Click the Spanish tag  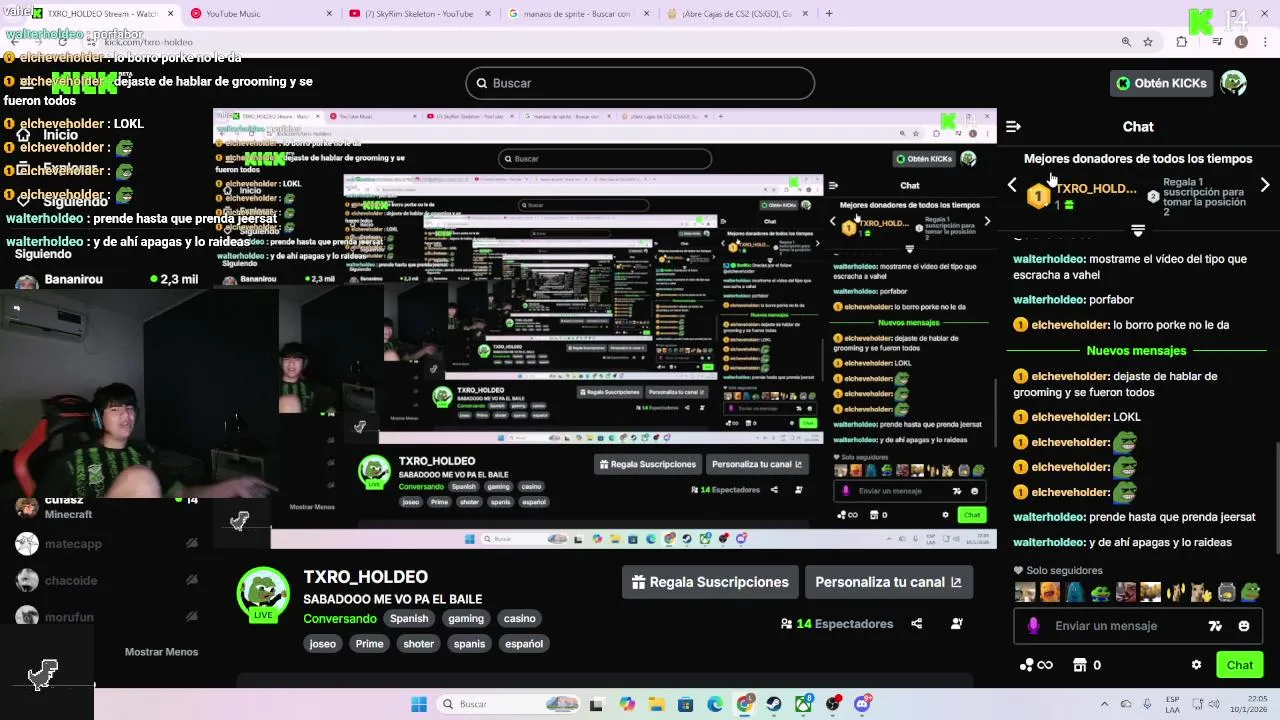click(x=409, y=619)
